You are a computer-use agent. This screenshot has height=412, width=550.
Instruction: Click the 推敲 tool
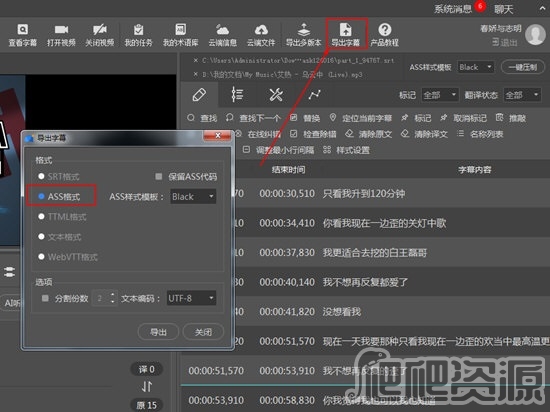point(511,118)
